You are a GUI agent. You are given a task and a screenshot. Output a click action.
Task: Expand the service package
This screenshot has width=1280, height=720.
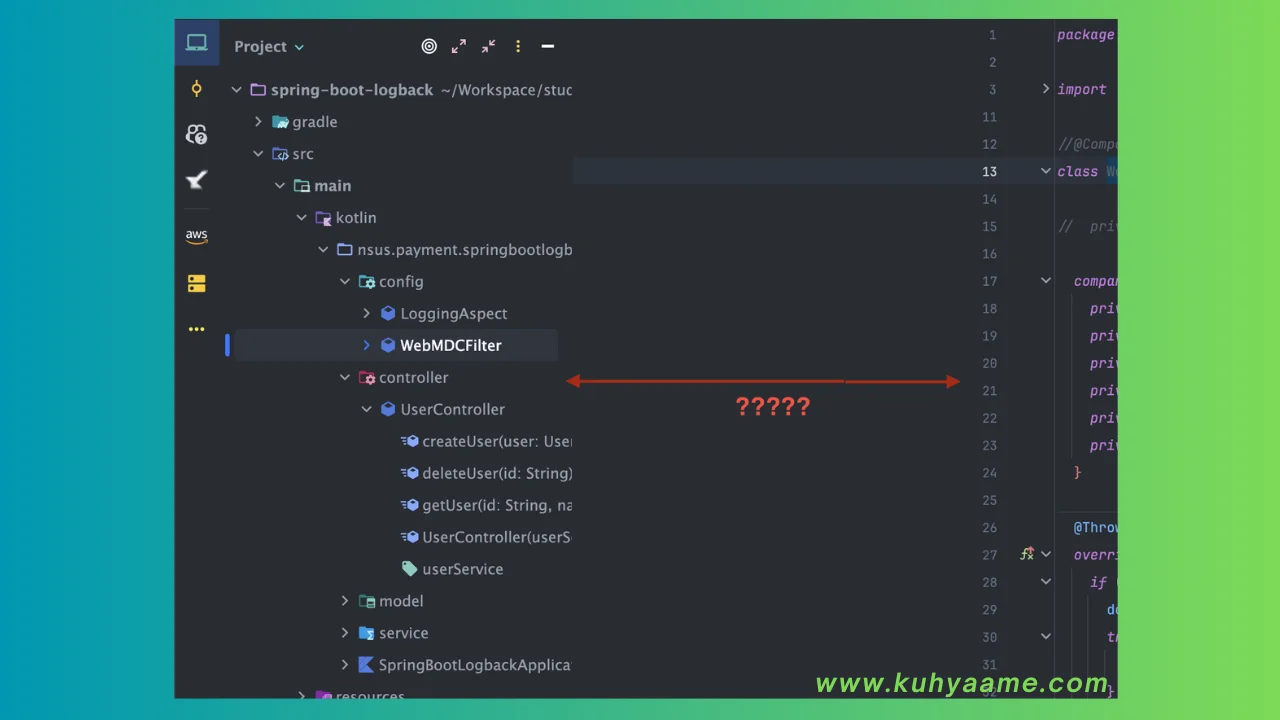coord(345,633)
